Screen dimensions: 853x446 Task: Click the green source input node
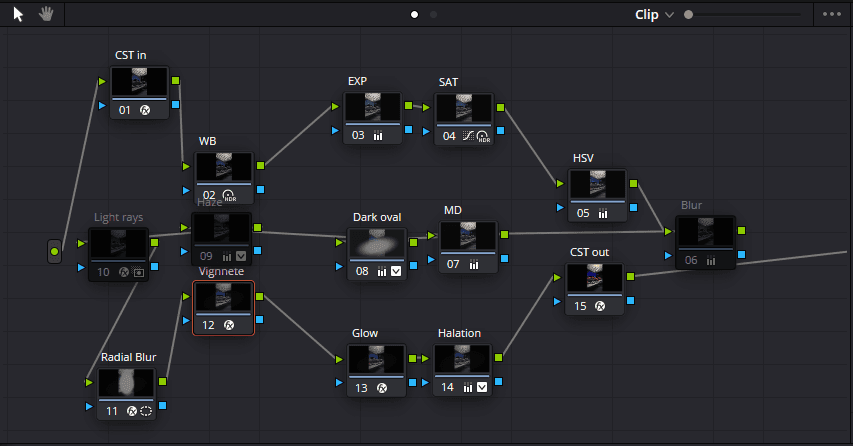[54, 251]
